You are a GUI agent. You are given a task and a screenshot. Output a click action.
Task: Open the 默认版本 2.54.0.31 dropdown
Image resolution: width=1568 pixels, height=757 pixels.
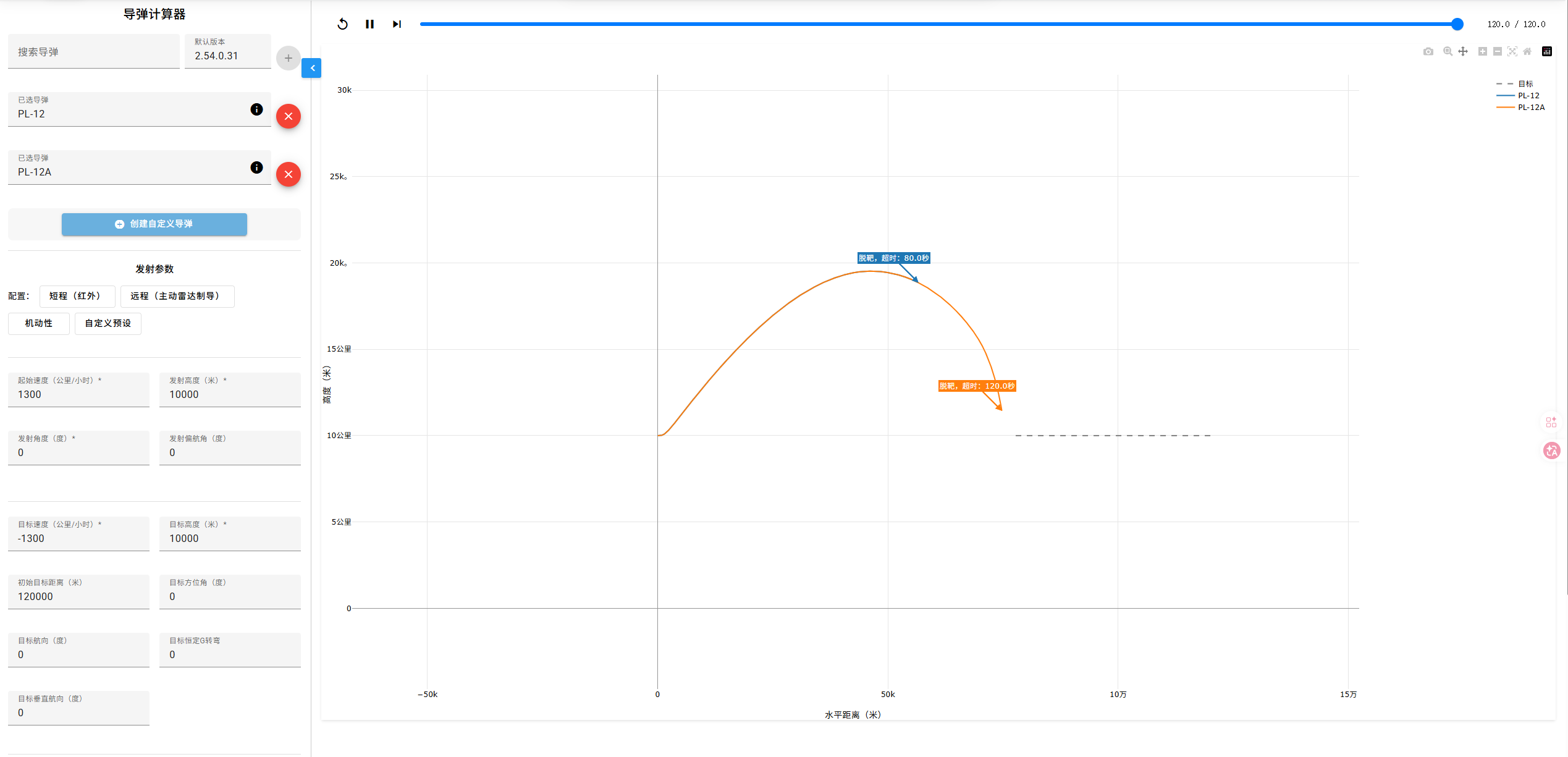click(227, 51)
